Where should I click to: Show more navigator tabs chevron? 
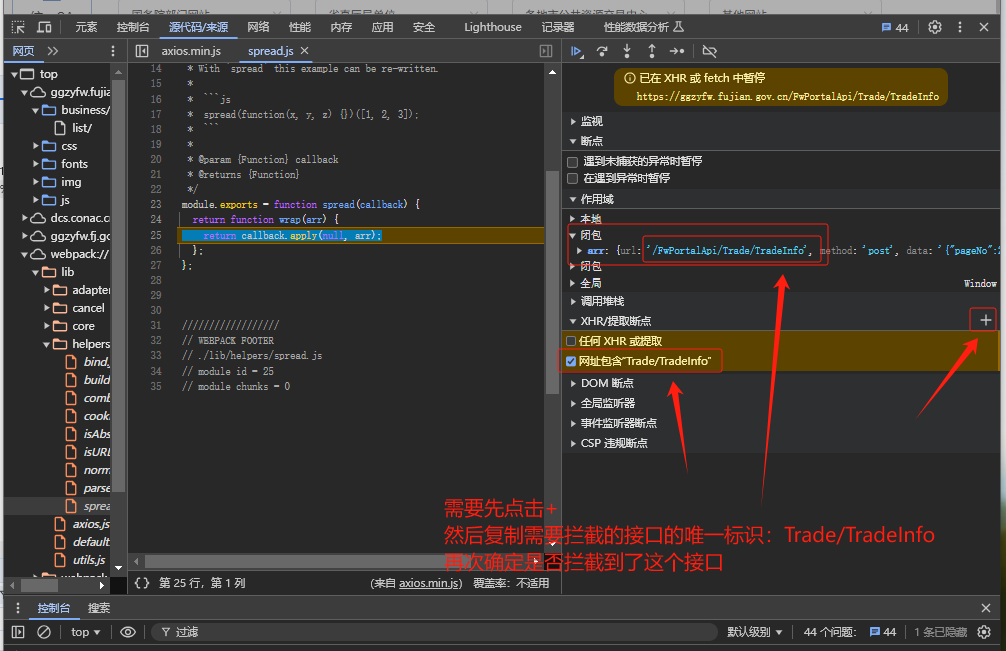click(53, 51)
